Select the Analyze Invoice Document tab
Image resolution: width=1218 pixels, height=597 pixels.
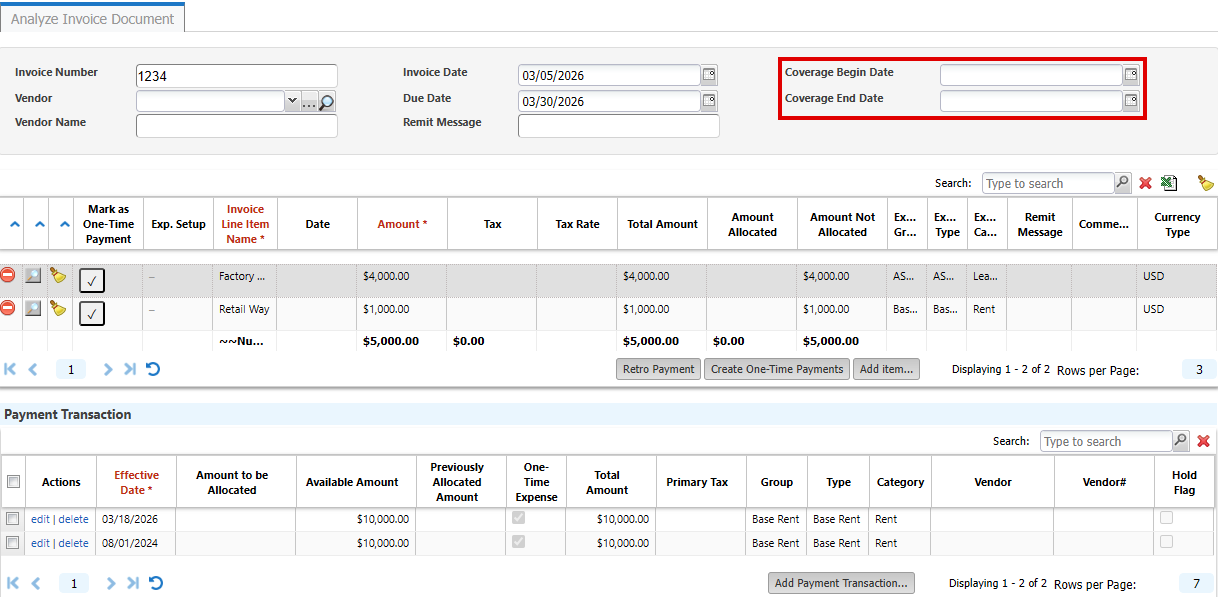coord(92,18)
